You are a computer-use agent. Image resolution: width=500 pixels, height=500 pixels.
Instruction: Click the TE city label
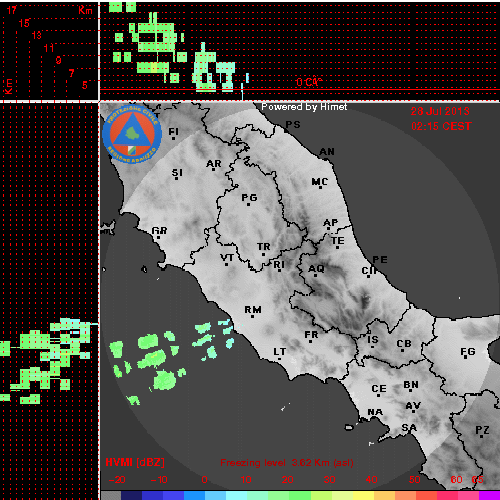click(338, 240)
